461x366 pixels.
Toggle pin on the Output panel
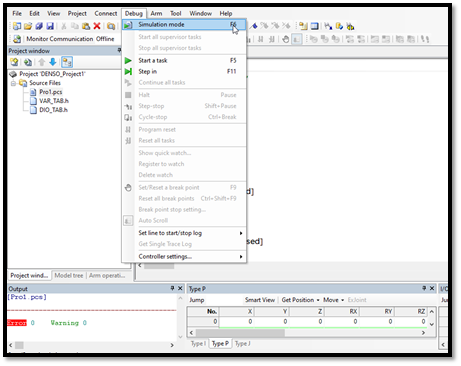click(x=172, y=288)
